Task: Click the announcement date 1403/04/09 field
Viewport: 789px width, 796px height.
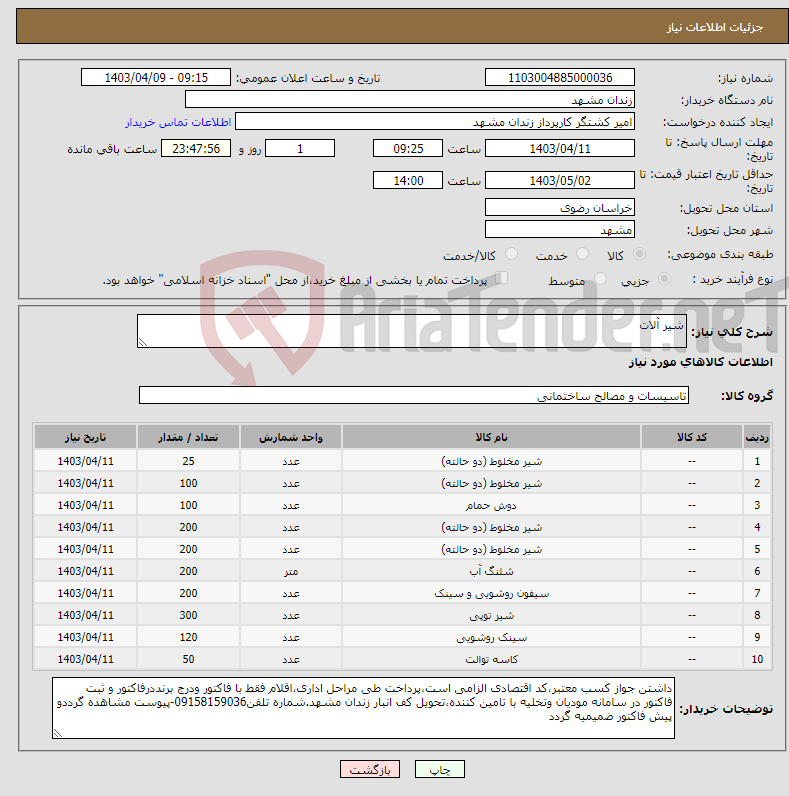Action: [156, 78]
